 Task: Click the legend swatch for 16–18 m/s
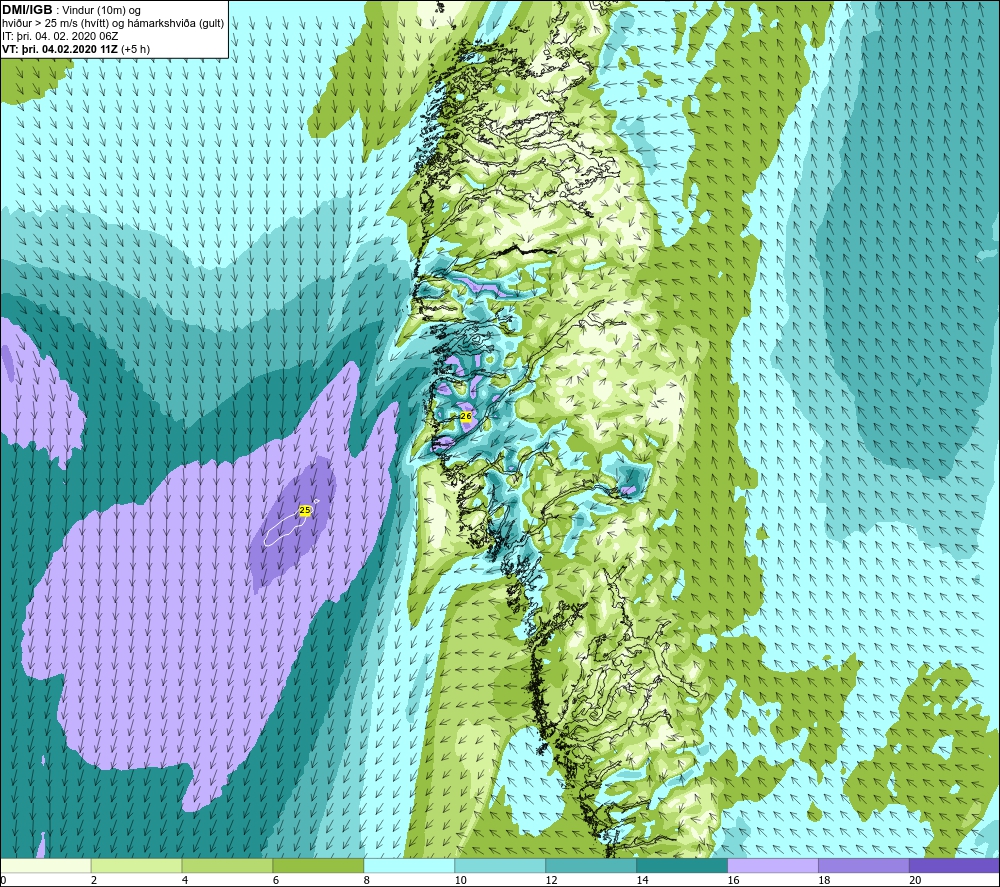coord(772,866)
